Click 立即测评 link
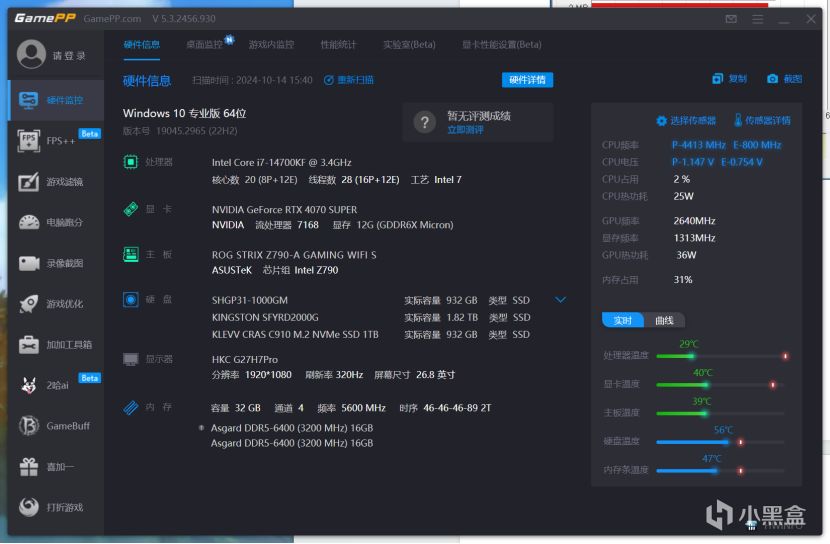 tap(465, 130)
